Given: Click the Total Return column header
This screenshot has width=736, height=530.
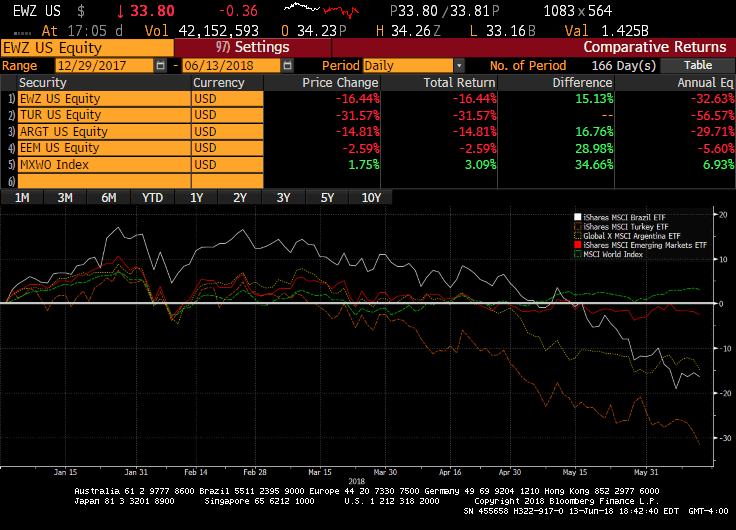Looking at the screenshot, I should 439,83.
